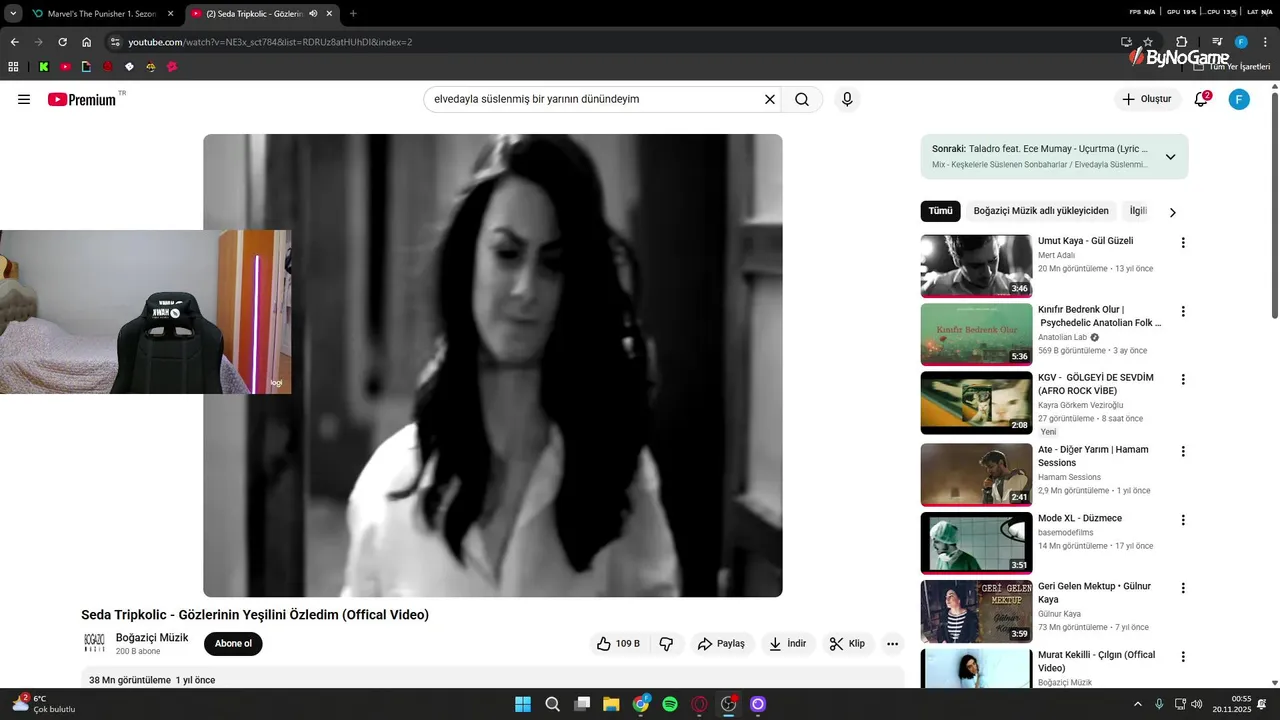Open the YouTube bookmark in bookmarks bar

point(65,67)
